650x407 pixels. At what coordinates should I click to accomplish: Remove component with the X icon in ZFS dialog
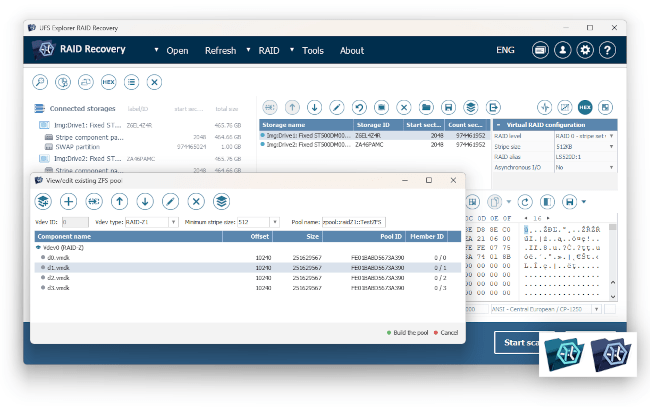tap(196, 201)
